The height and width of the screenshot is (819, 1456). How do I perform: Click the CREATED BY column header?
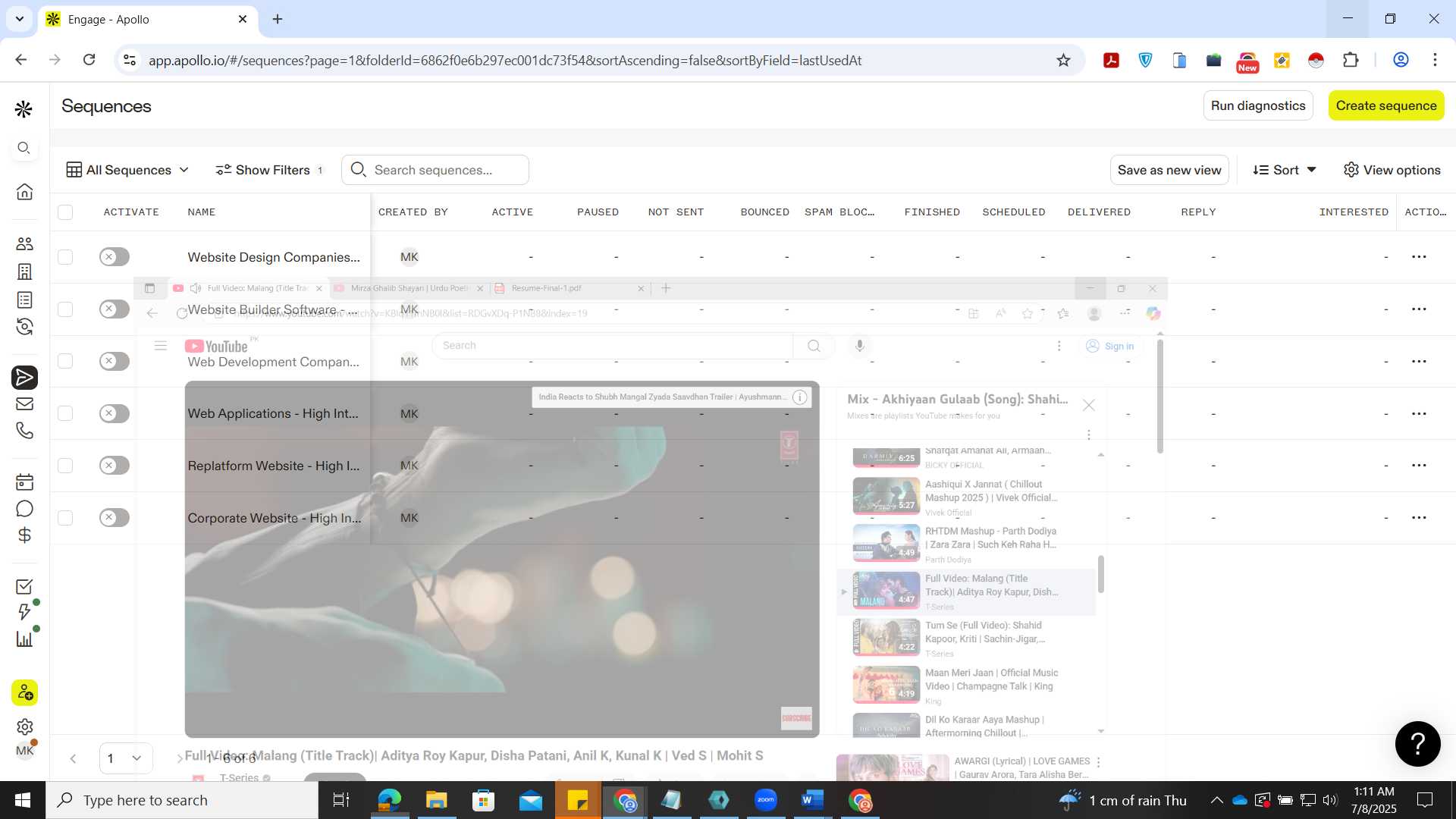tap(413, 212)
